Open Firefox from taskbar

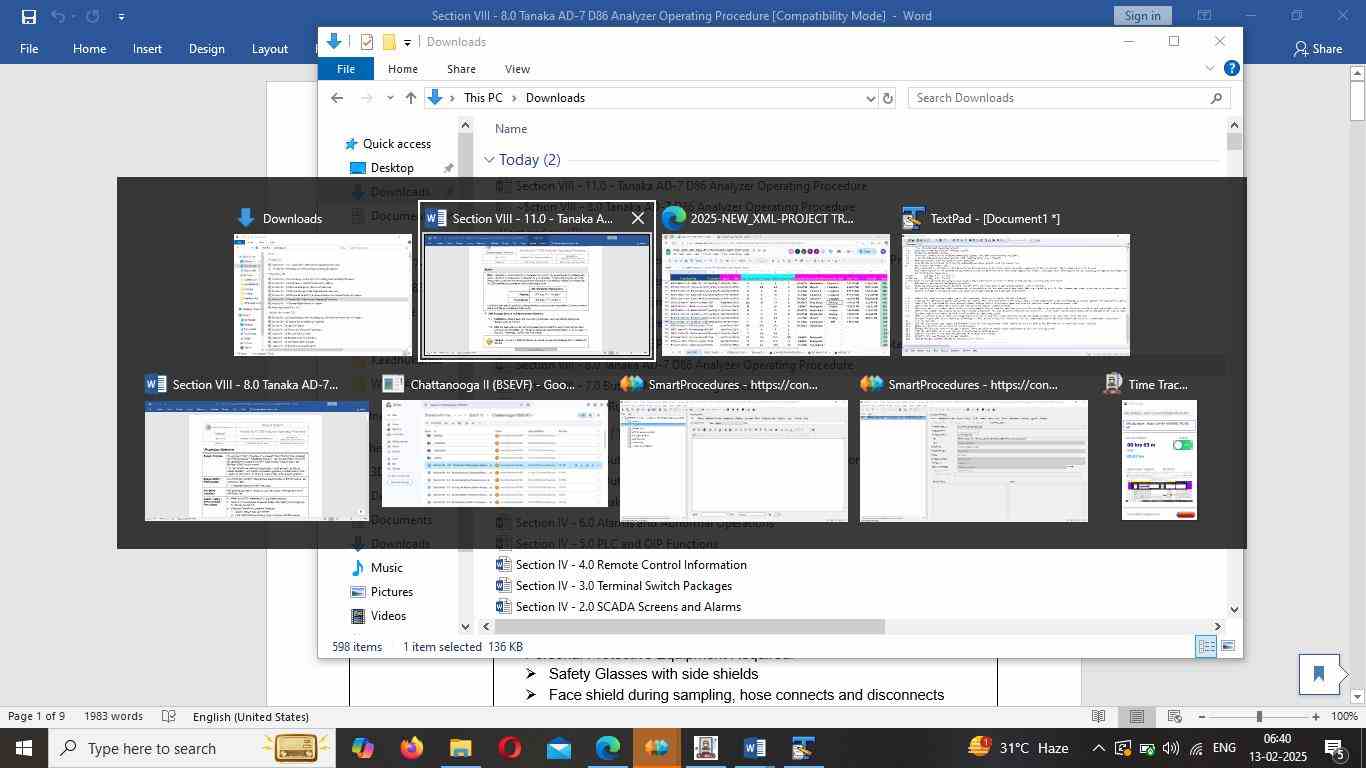pyautogui.click(x=411, y=748)
